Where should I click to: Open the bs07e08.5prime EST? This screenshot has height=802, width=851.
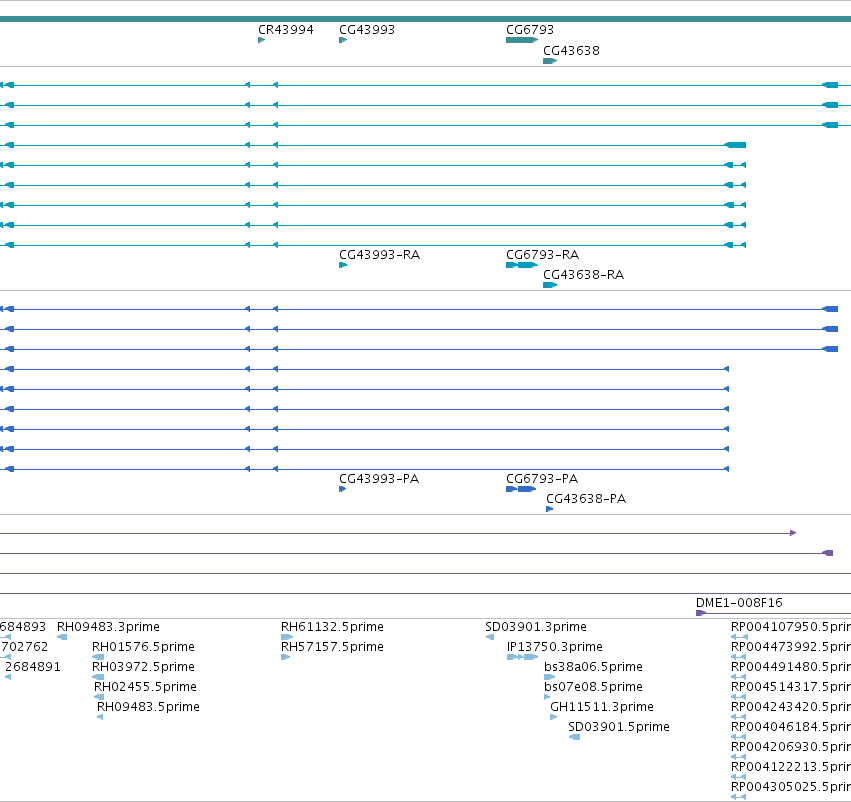(547, 697)
